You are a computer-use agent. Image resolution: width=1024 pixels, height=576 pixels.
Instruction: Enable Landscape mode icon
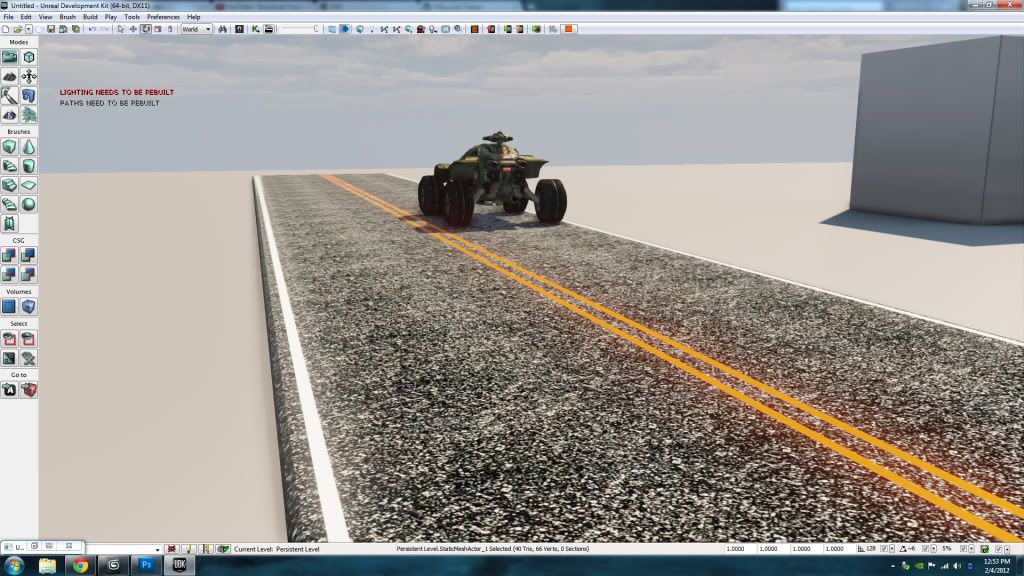coord(9,115)
